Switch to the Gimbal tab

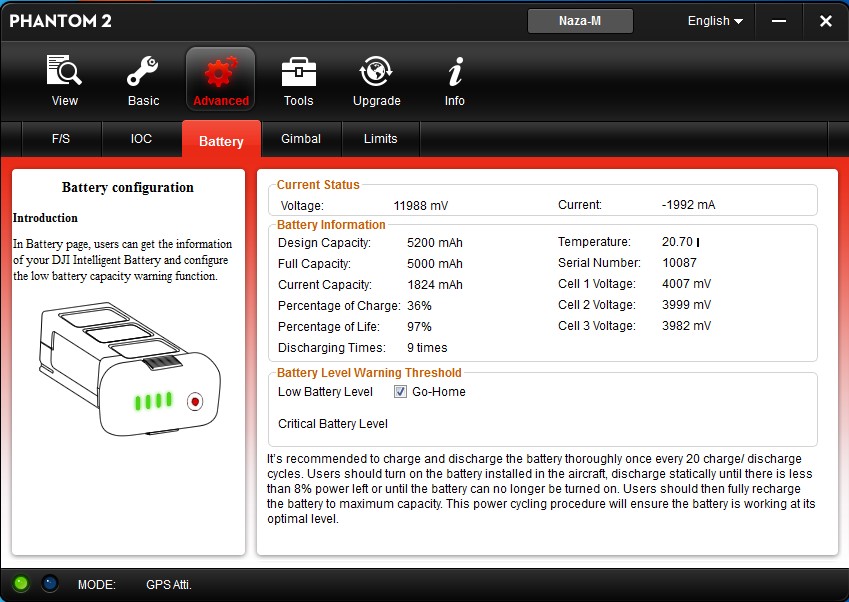point(301,139)
